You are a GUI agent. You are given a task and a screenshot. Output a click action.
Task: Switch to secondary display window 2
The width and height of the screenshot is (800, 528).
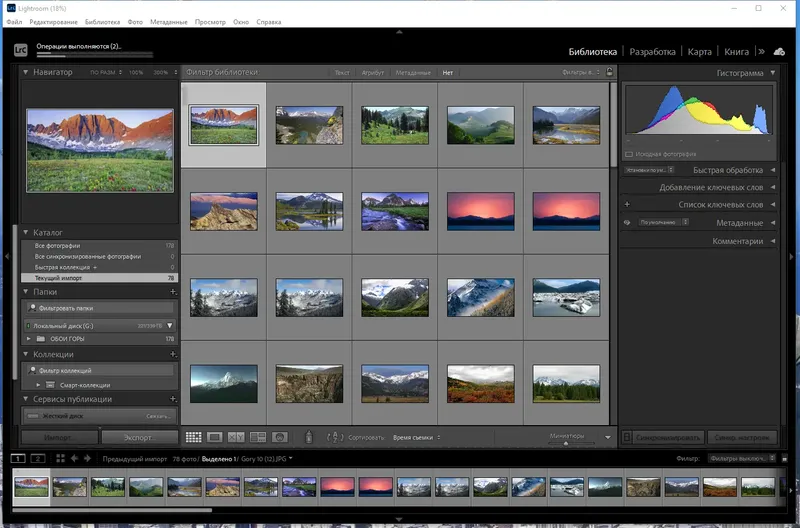(38, 458)
